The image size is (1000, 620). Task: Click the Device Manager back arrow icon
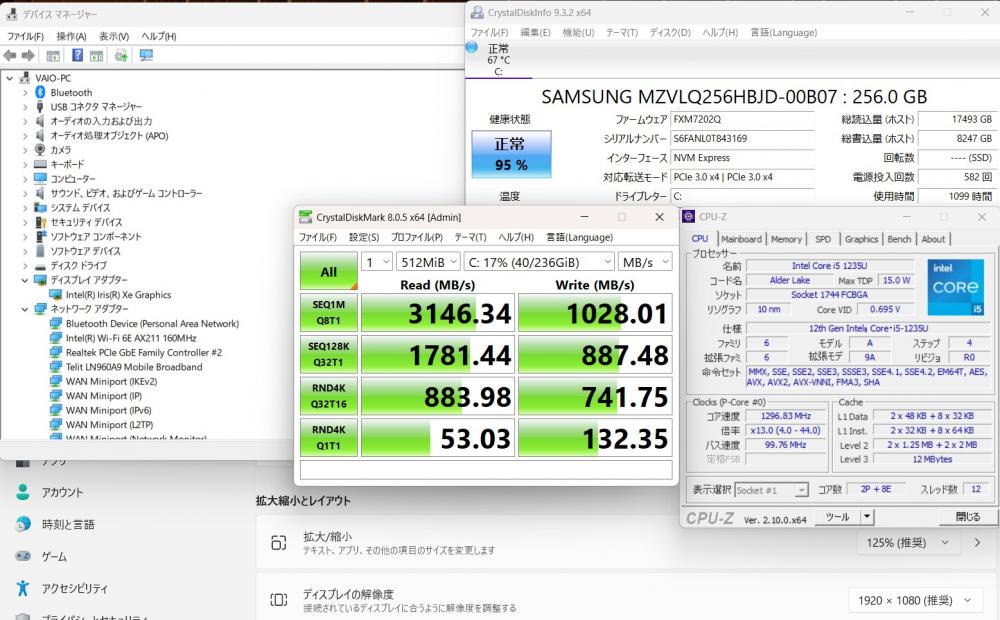click(10, 55)
